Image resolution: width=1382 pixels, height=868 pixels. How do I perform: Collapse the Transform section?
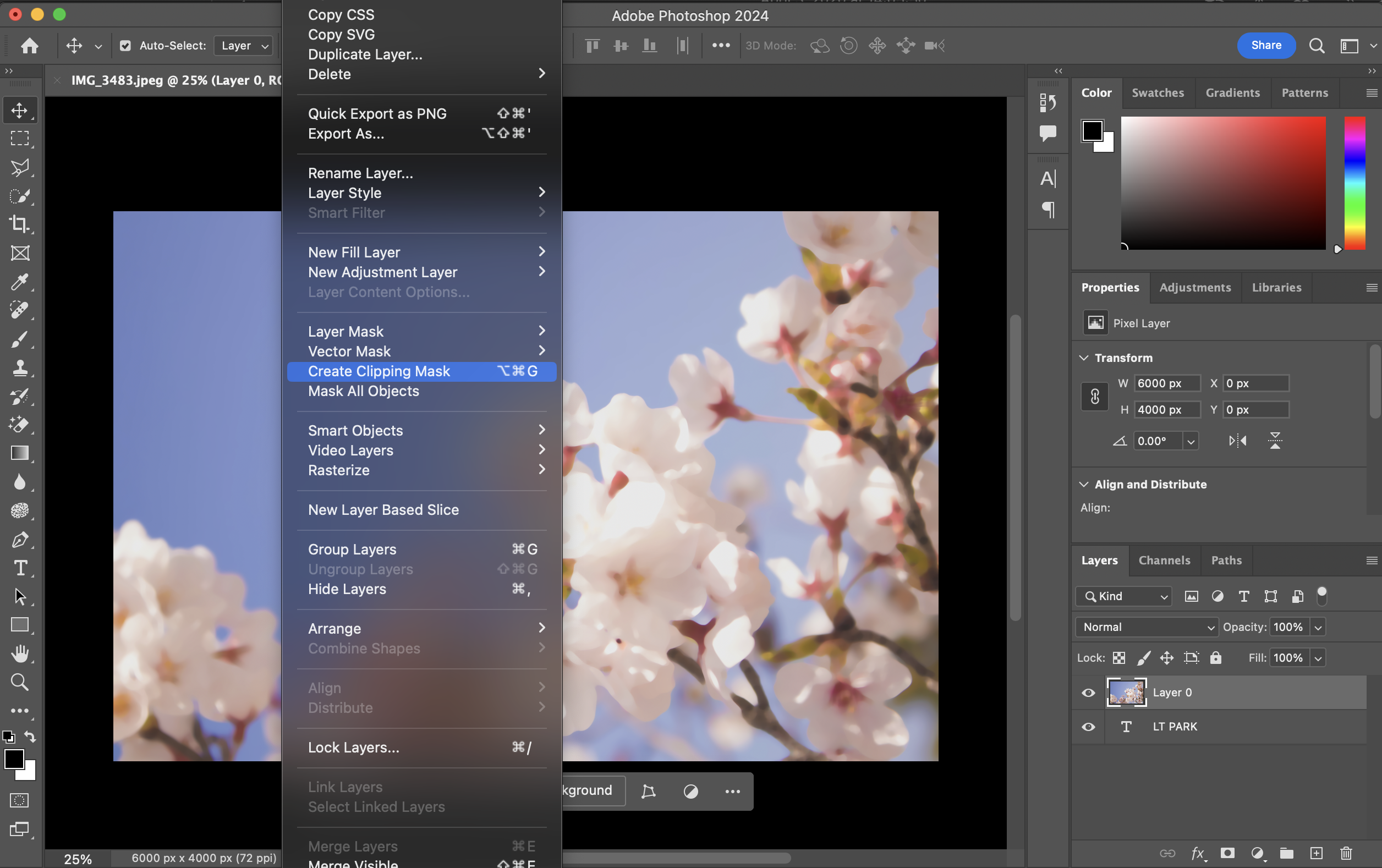[1084, 358]
